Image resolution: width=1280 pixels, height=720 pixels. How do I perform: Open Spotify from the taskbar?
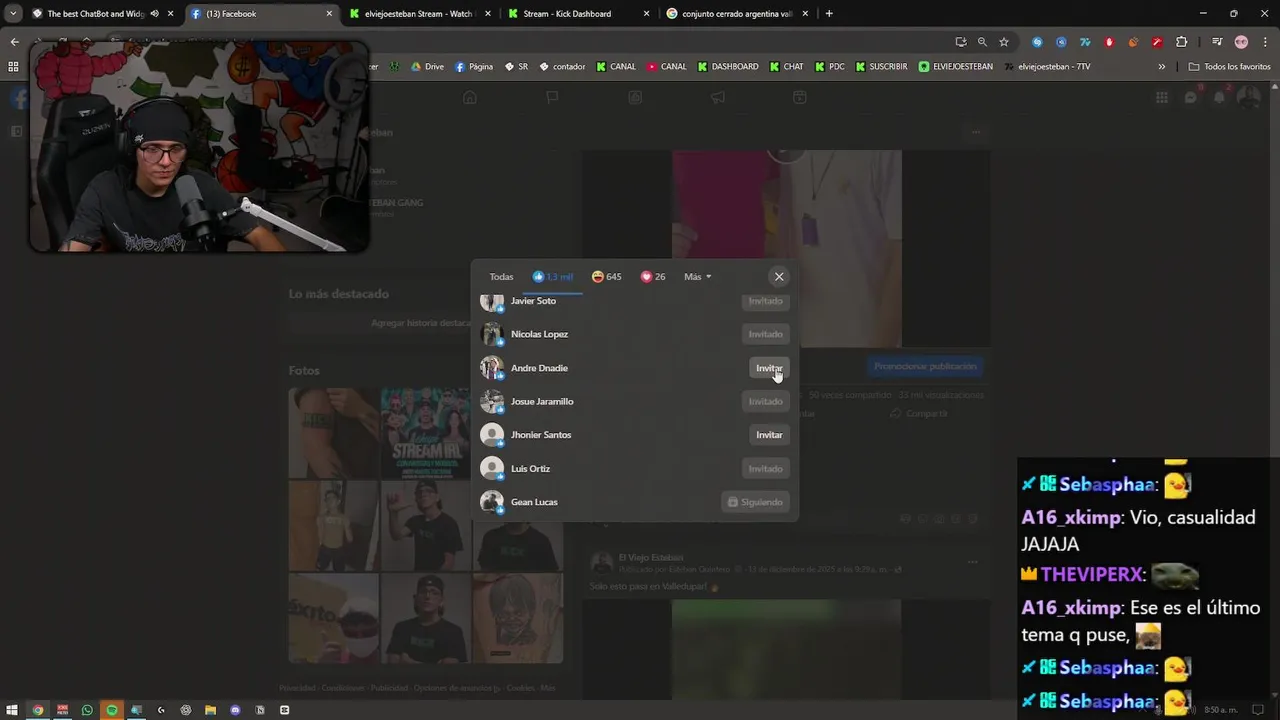(x=112, y=710)
